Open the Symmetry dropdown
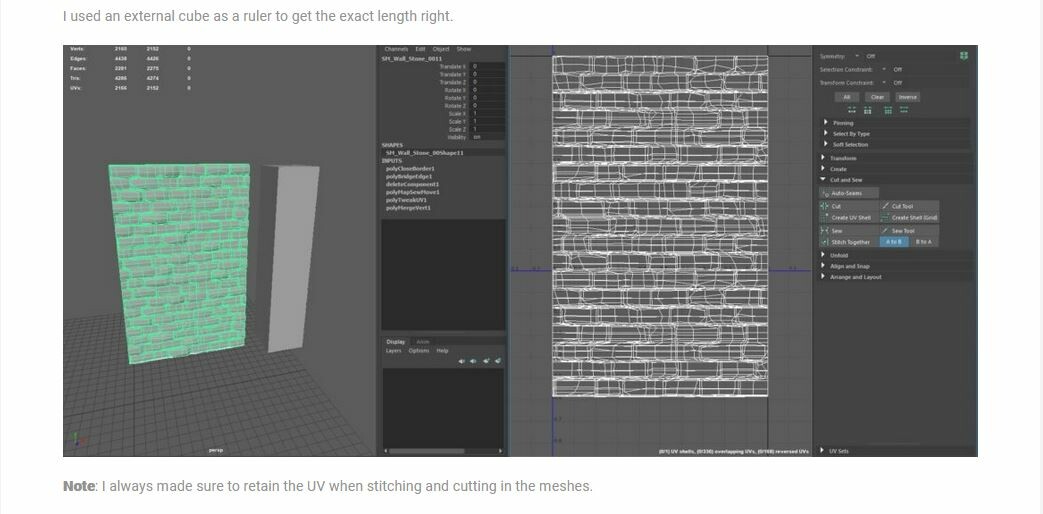1043x514 pixels. pyautogui.click(x=857, y=56)
